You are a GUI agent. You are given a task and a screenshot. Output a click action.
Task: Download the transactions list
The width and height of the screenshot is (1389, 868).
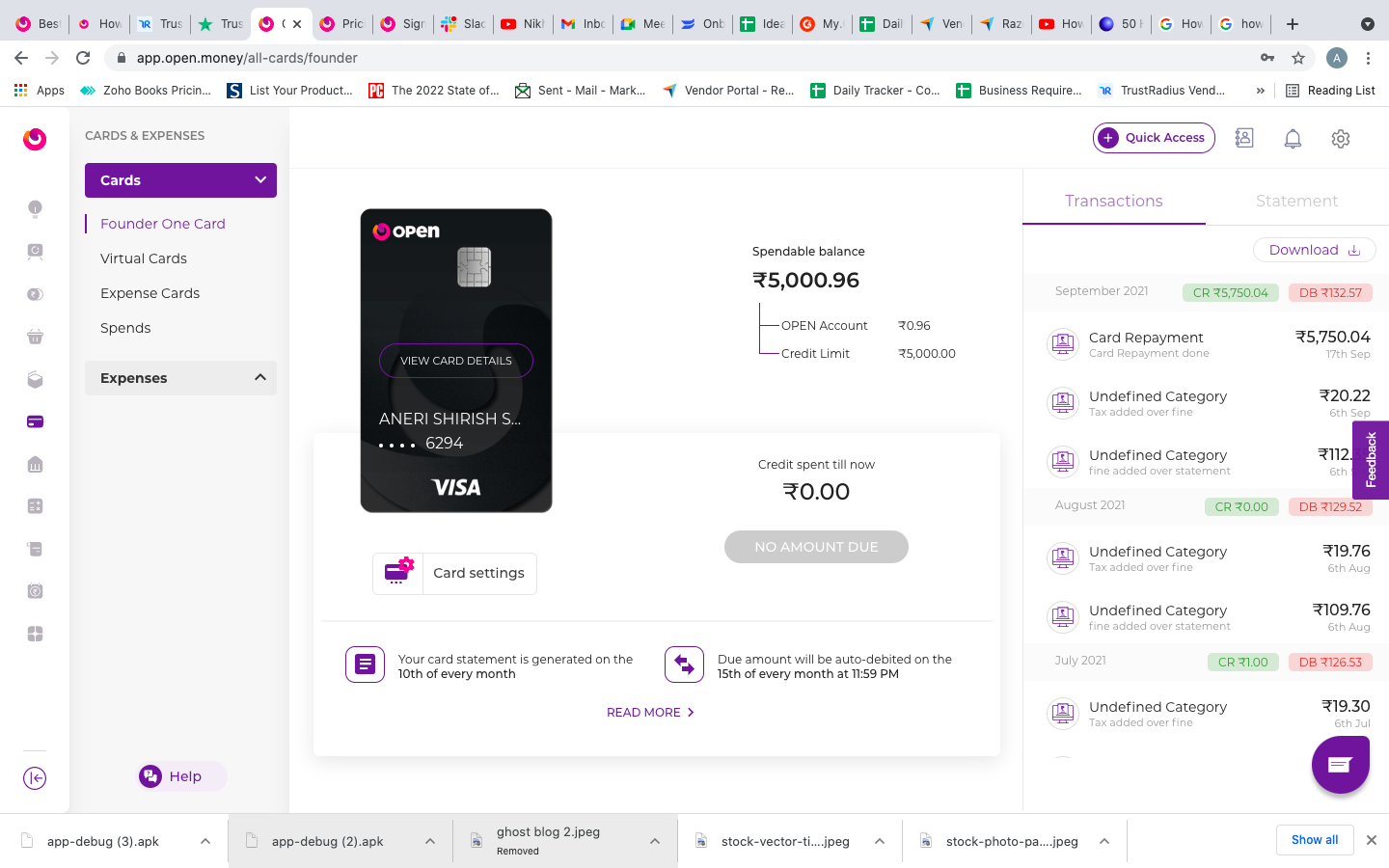pyautogui.click(x=1314, y=250)
